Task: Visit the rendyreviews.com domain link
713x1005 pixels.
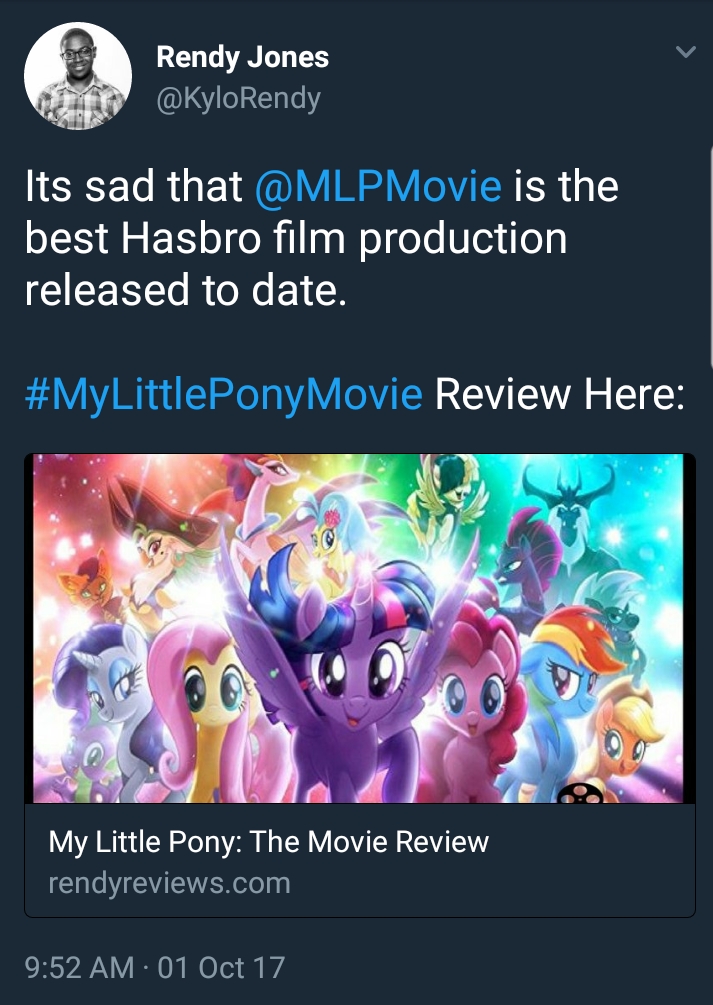Action: (x=169, y=883)
